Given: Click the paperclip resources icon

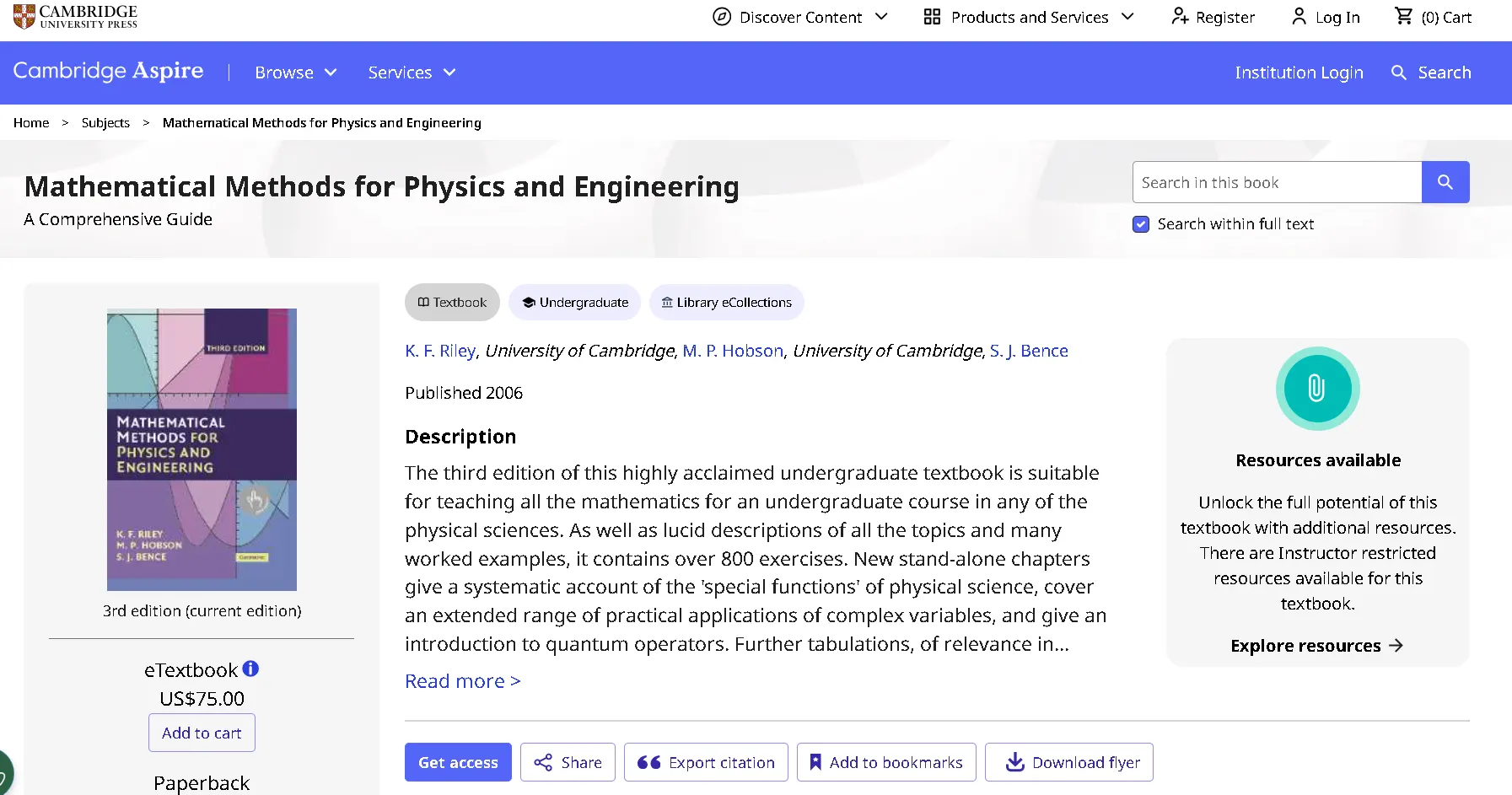Looking at the screenshot, I should (x=1317, y=389).
